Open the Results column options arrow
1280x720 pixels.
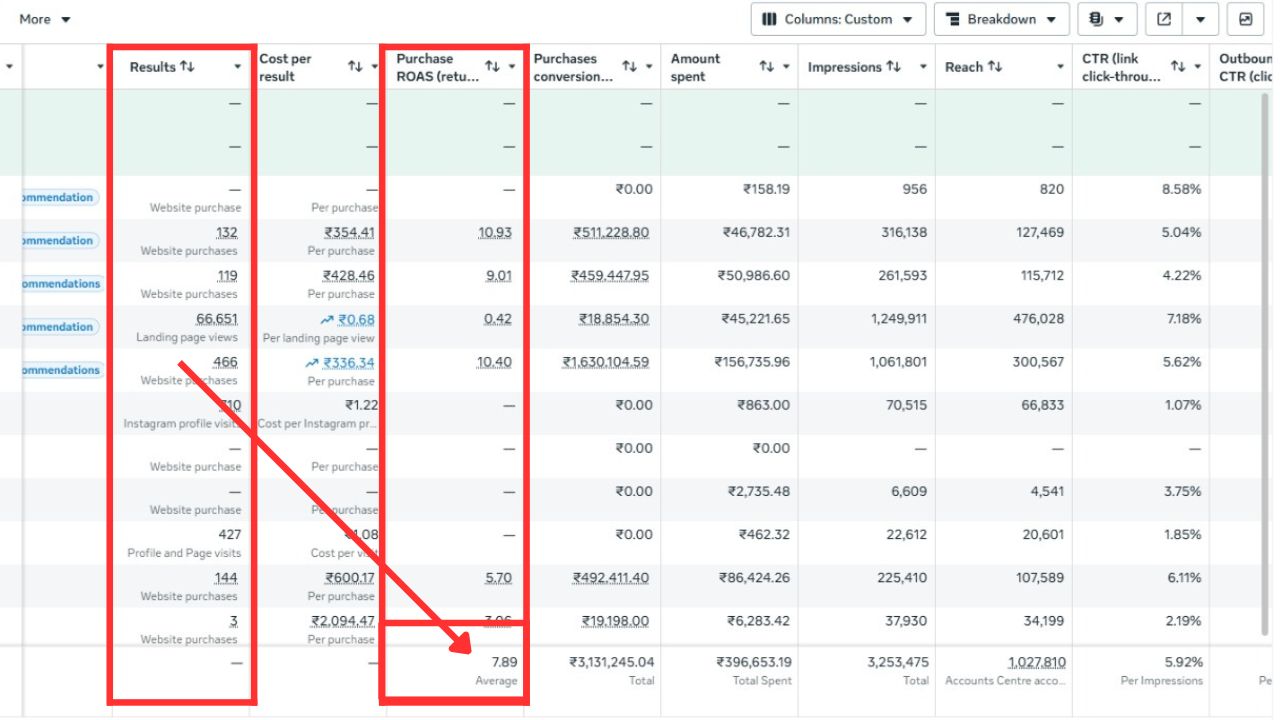[238, 67]
